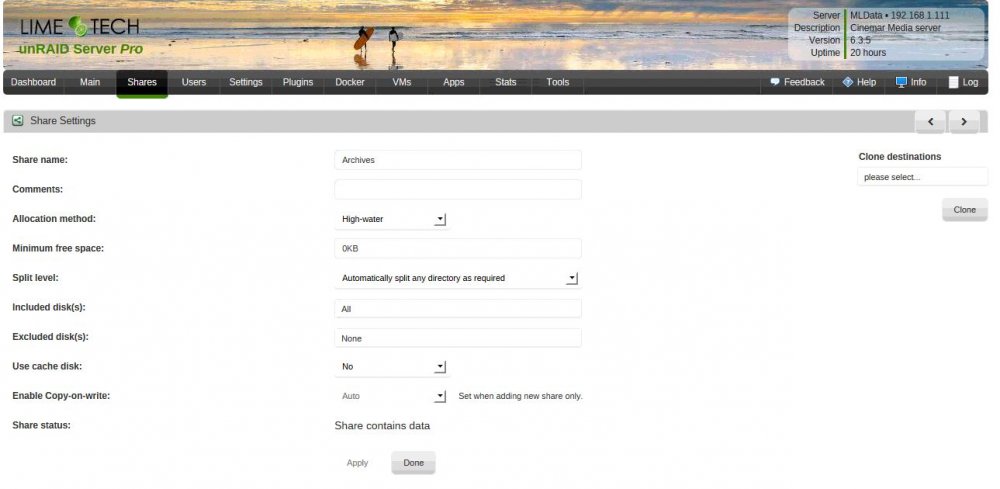The image size is (1000, 489).
Task: Open the Settings tab
Action: point(246,82)
